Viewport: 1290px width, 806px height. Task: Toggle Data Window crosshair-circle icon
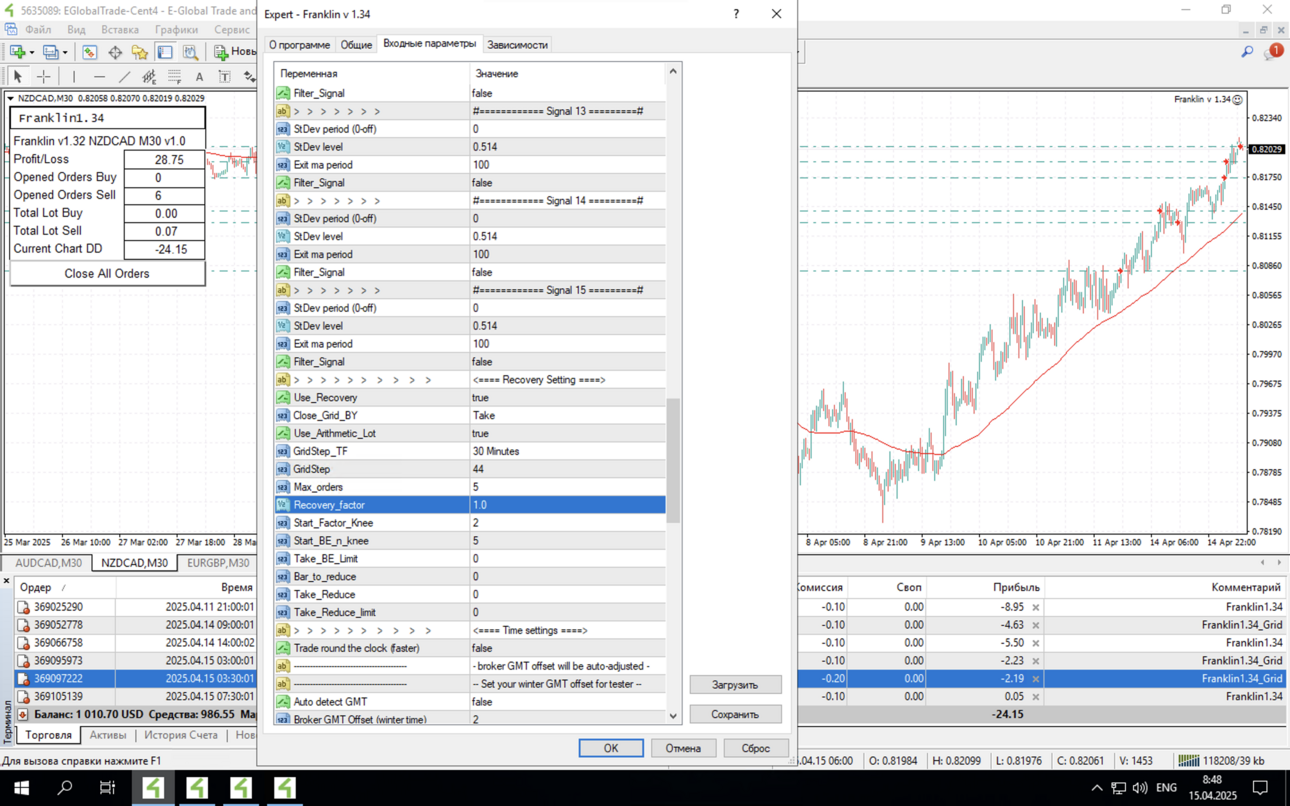click(x=115, y=52)
